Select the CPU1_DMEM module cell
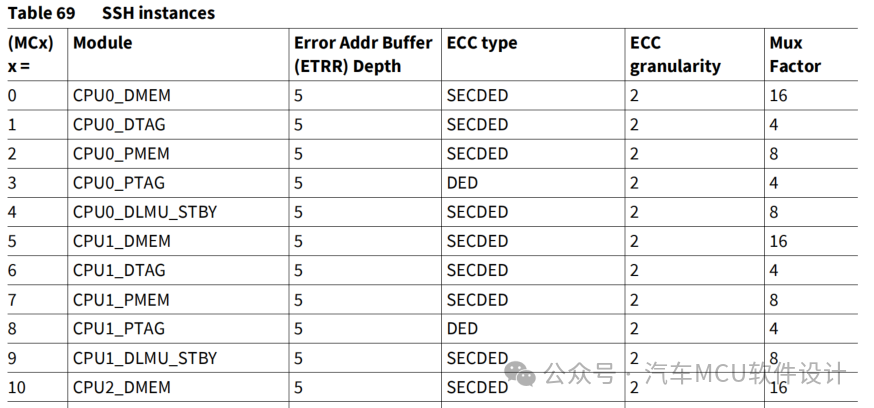 coord(122,241)
